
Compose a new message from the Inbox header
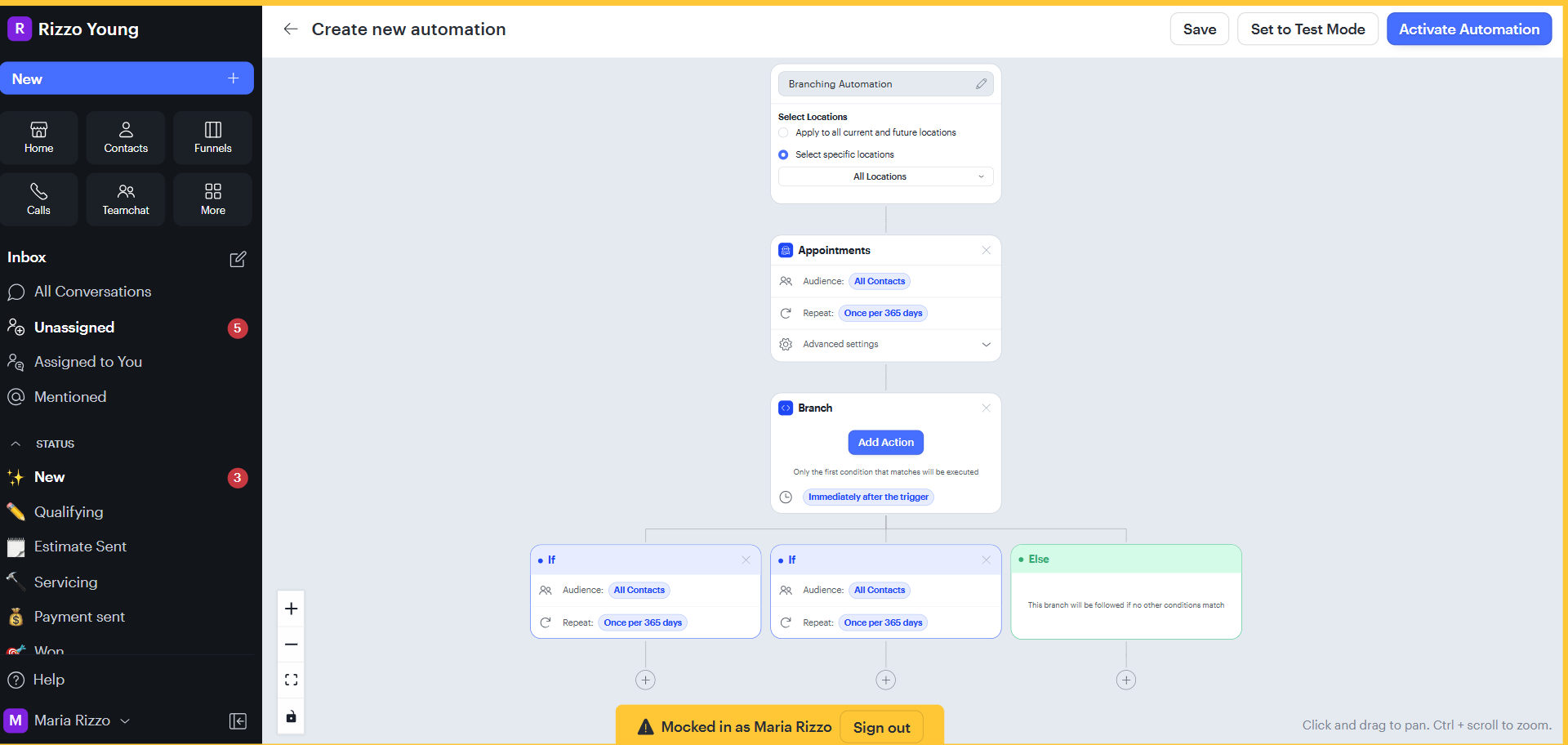click(x=238, y=259)
